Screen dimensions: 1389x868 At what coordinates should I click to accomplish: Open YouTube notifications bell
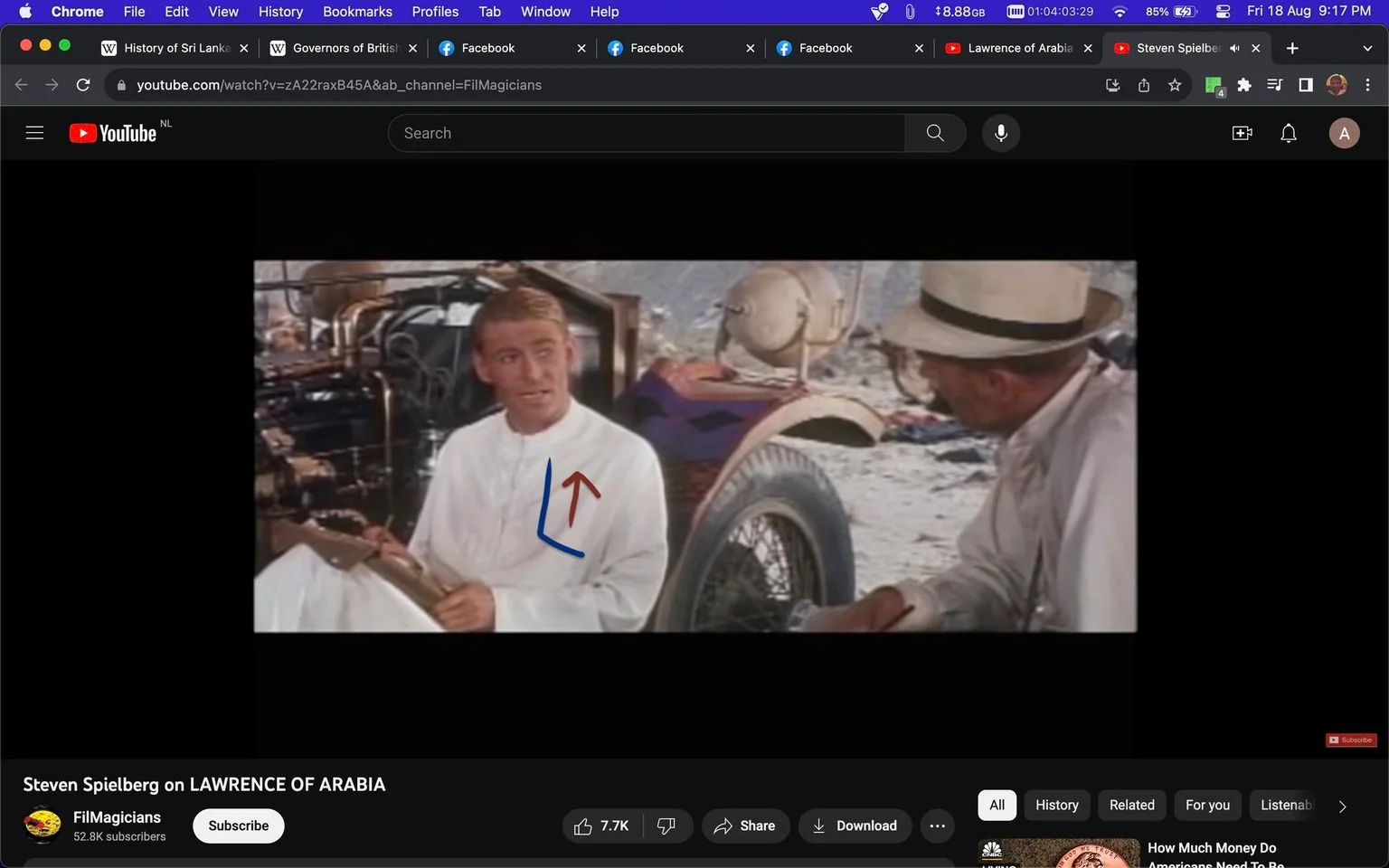[1289, 133]
